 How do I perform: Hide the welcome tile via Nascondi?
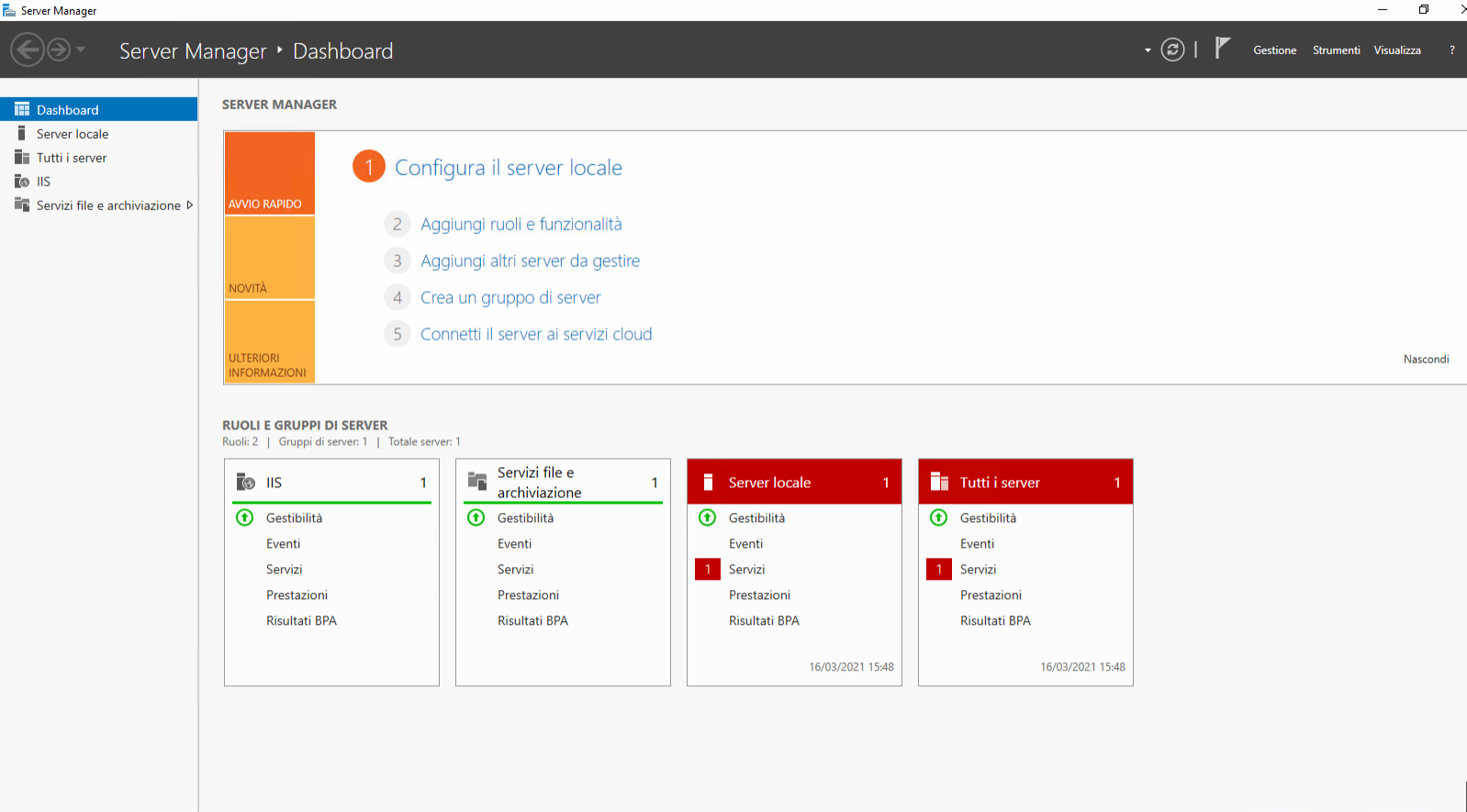click(1426, 359)
